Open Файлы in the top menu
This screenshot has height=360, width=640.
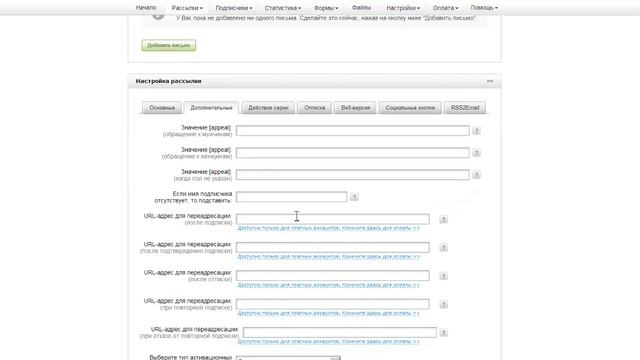[361, 8]
